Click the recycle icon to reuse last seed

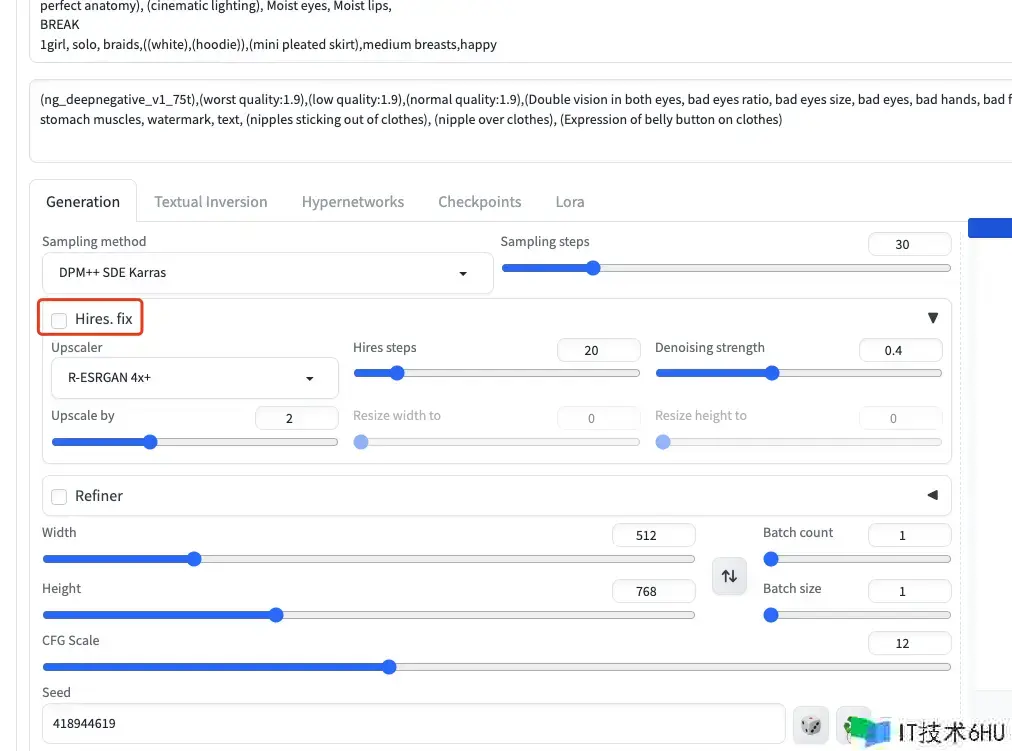click(853, 724)
